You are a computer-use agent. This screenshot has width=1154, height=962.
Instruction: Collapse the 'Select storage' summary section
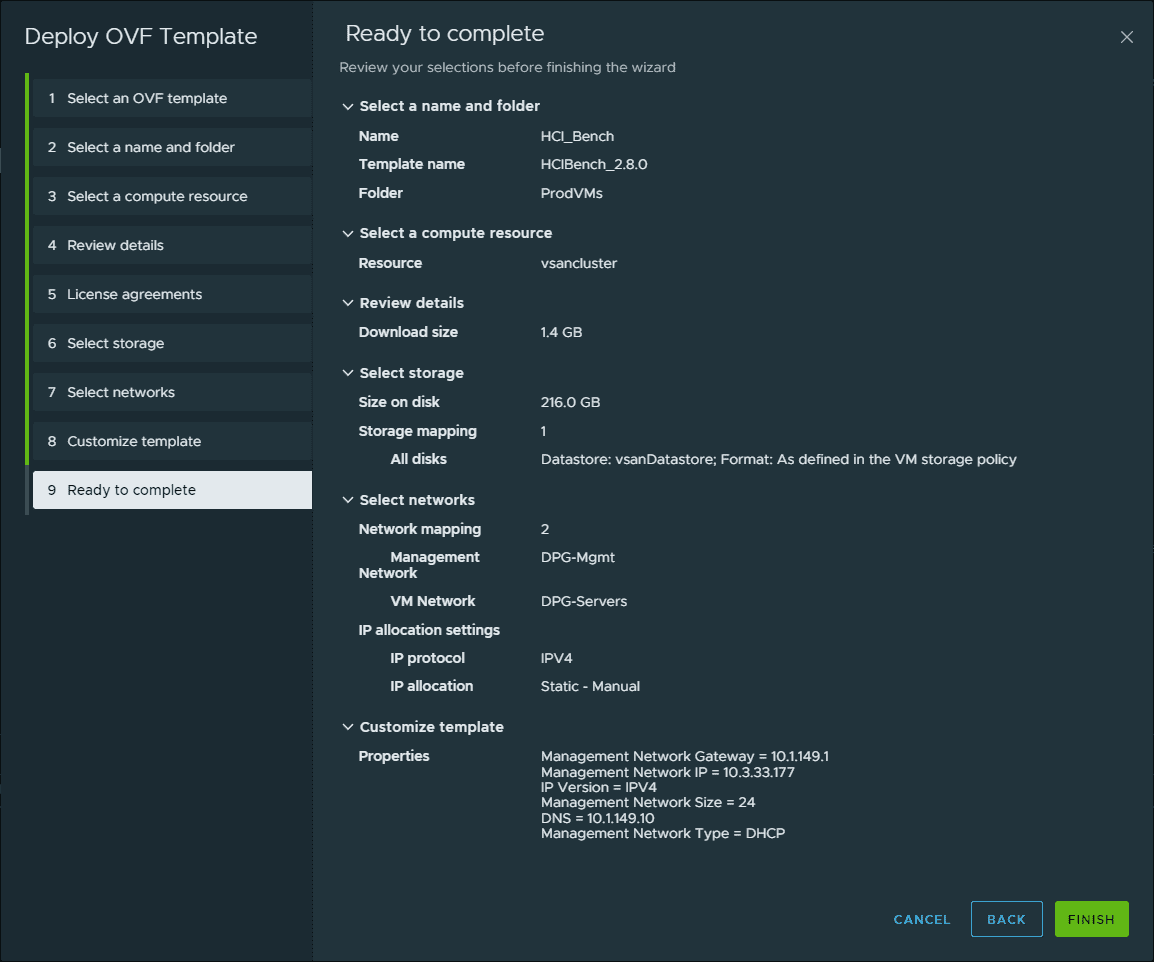[348, 373]
